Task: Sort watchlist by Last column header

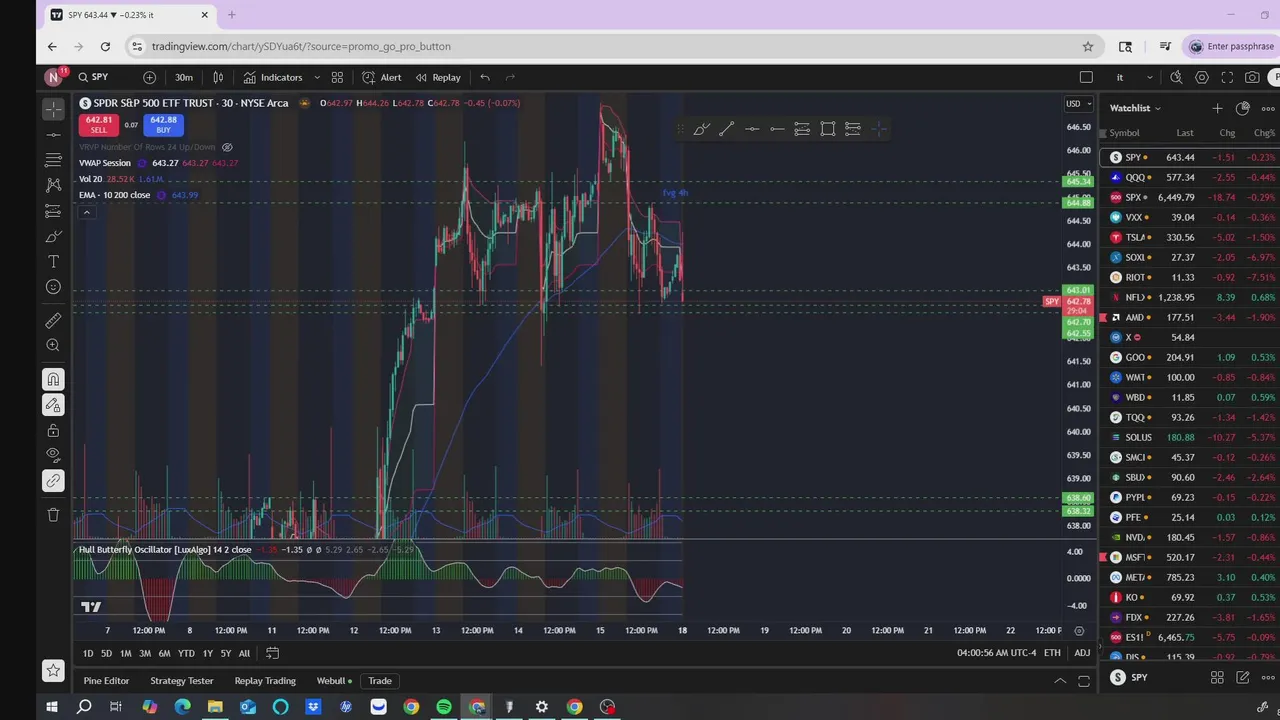Action: click(x=1185, y=133)
